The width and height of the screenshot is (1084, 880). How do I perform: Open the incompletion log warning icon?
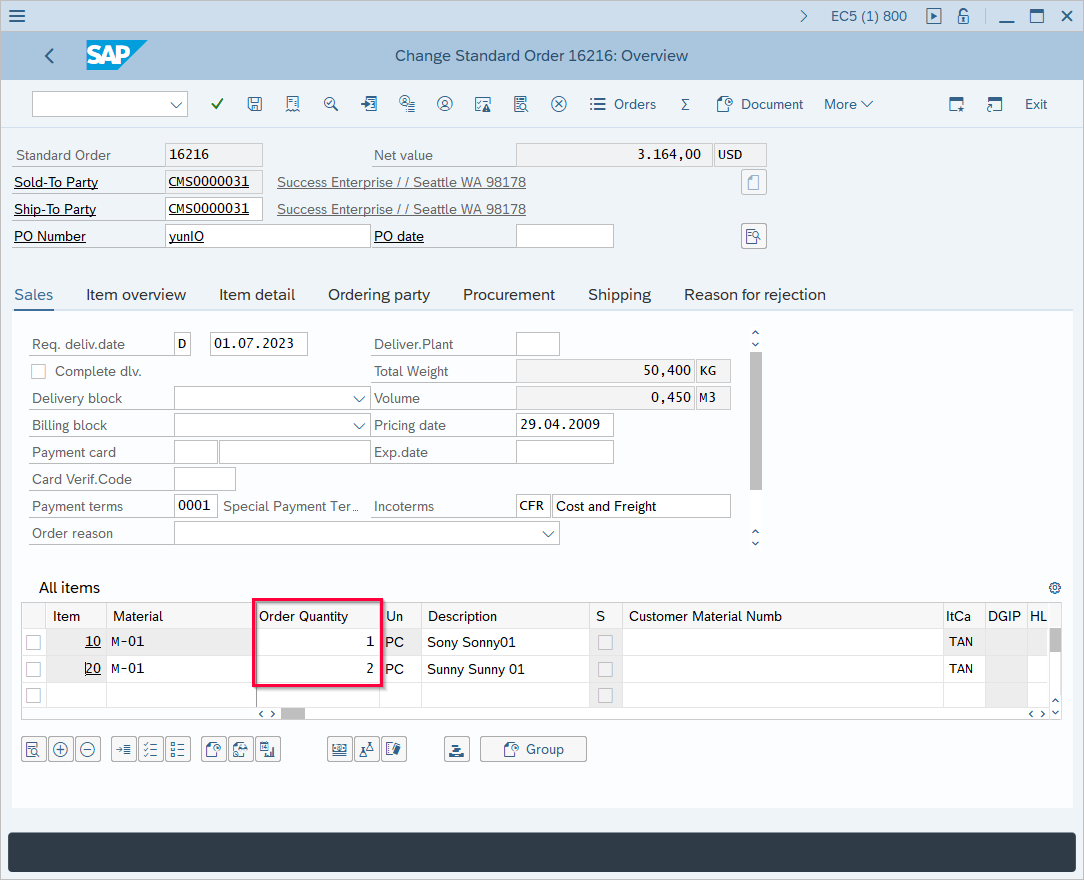coord(483,104)
